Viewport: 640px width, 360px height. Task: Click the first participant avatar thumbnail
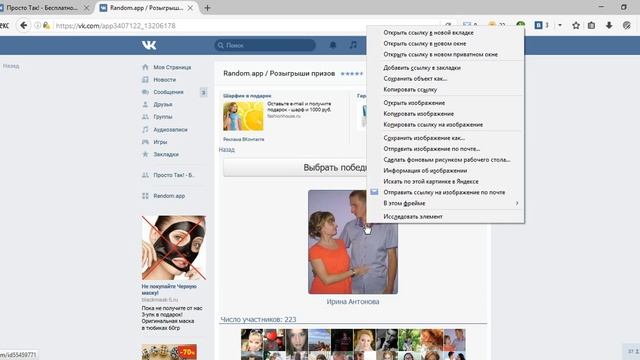252,340
